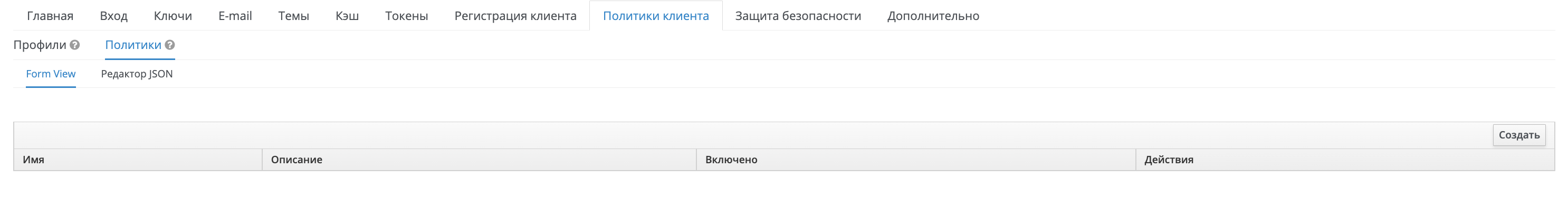
Task: Open the Редактор JSON view
Action: pyautogui.click(x=136, y=74)
